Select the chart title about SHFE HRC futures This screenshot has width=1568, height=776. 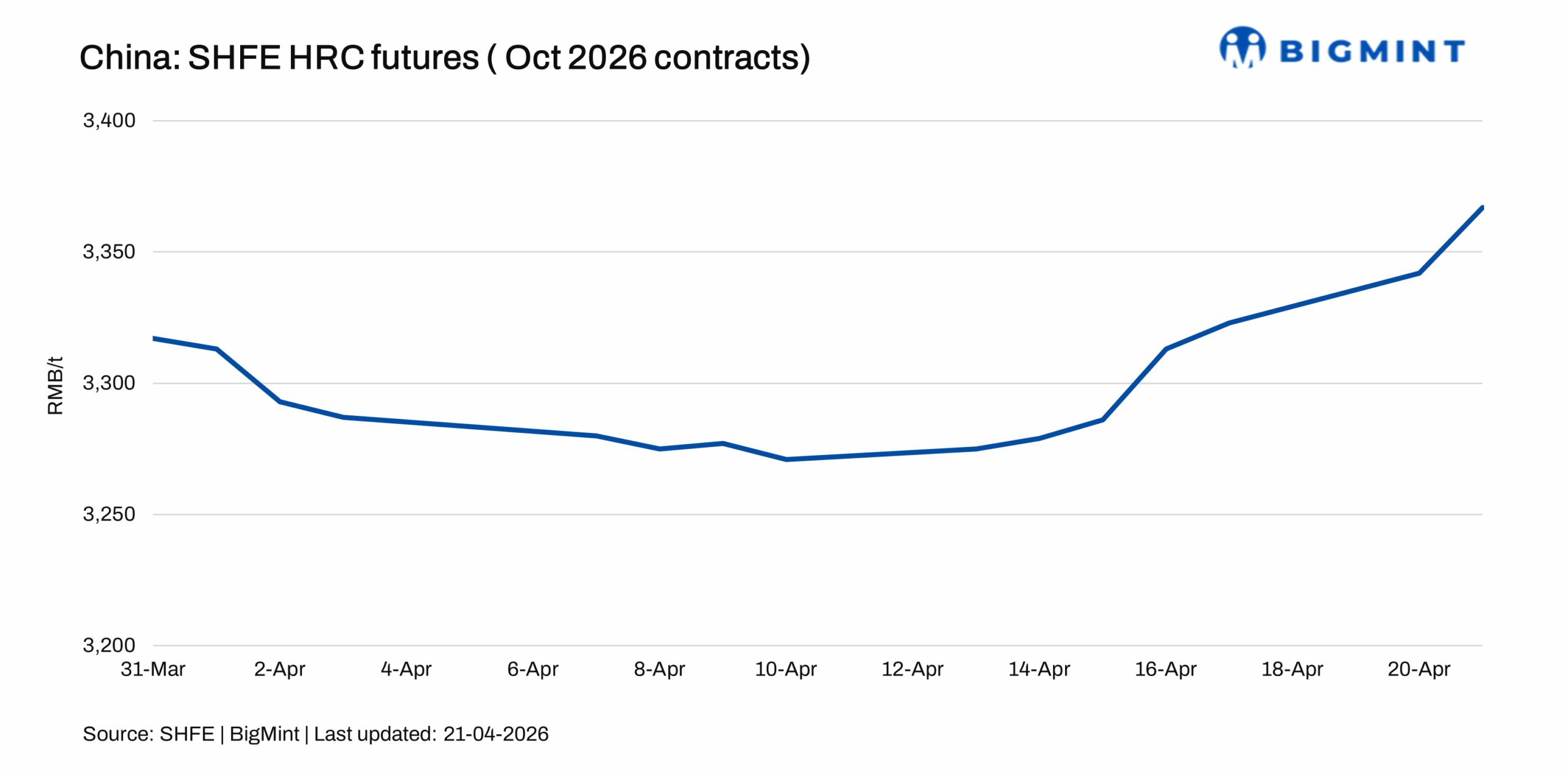pyautogui.click(x=445, y=58)
